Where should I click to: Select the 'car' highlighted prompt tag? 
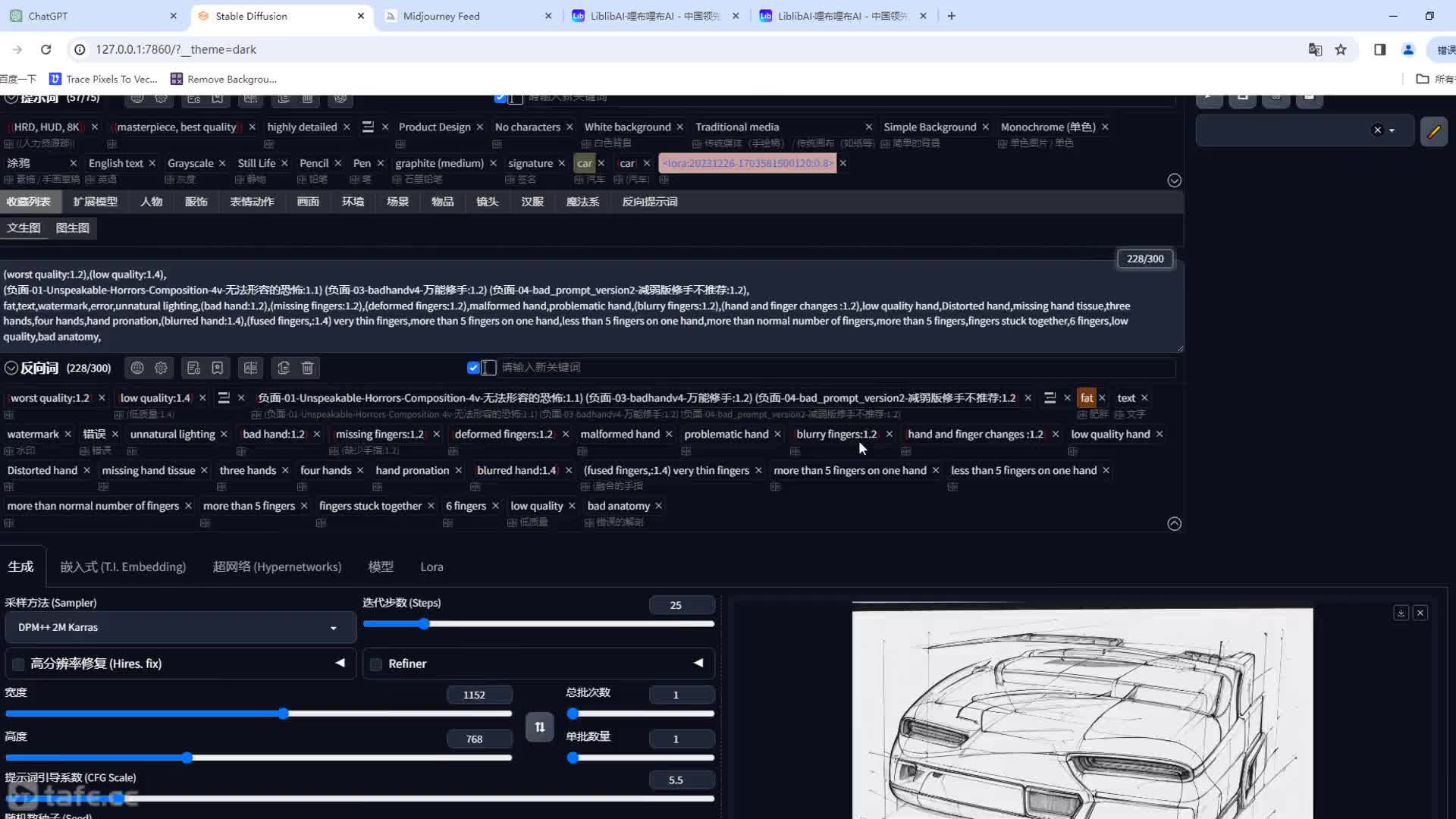pyautogui.click(x=584, y=163)
